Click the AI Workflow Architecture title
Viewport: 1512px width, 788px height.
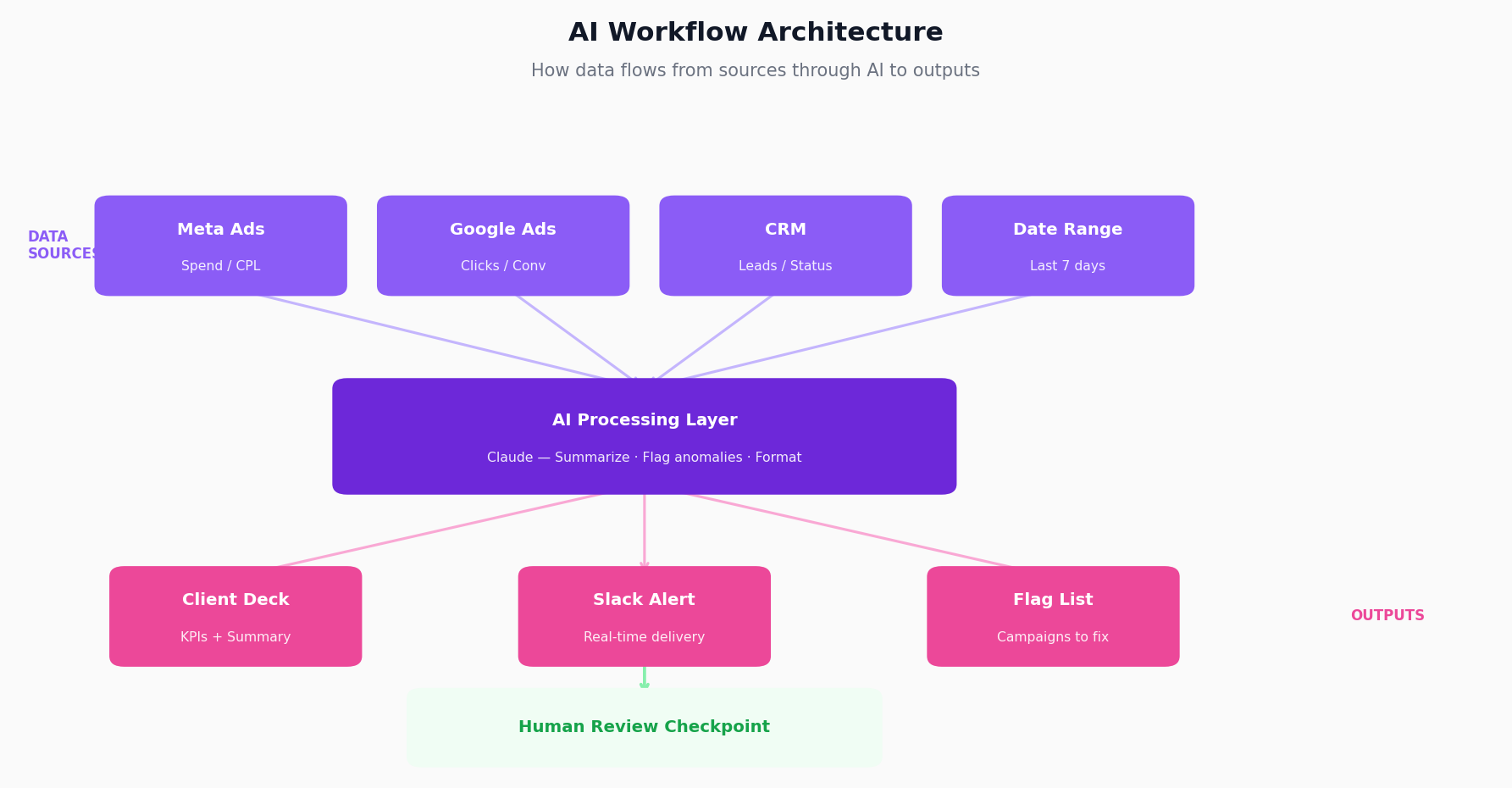756,31
